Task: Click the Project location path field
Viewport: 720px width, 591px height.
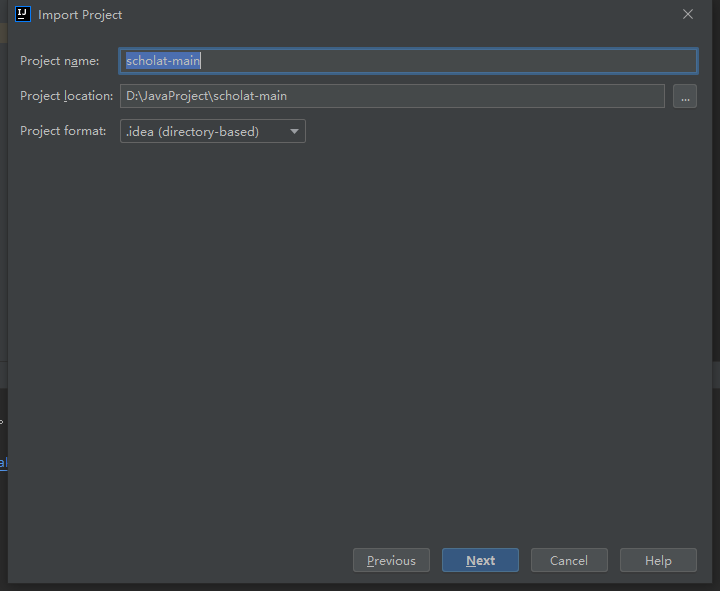Action: click(392, 96)
